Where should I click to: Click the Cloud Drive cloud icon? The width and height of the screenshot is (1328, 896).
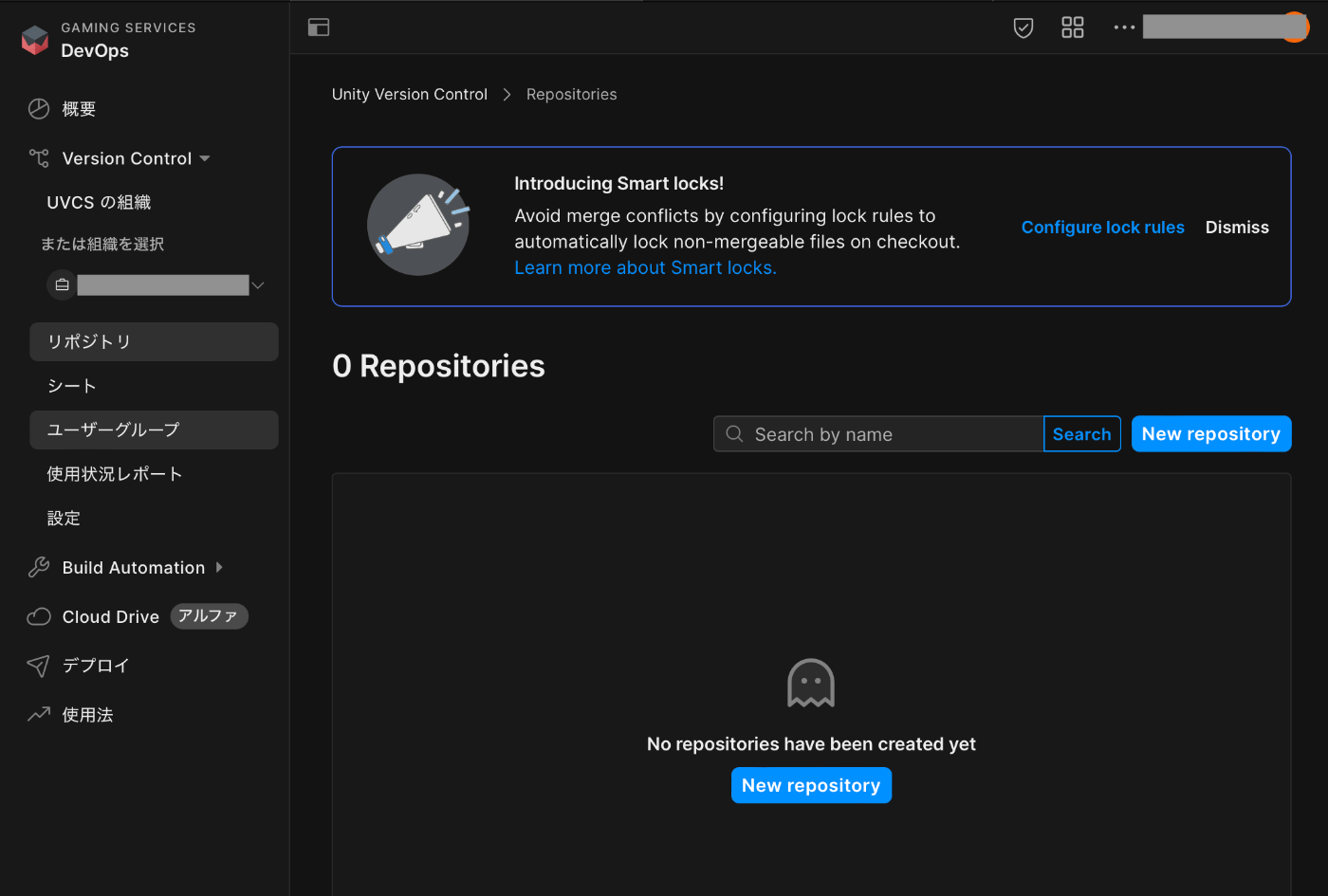[x=39, y=617]
